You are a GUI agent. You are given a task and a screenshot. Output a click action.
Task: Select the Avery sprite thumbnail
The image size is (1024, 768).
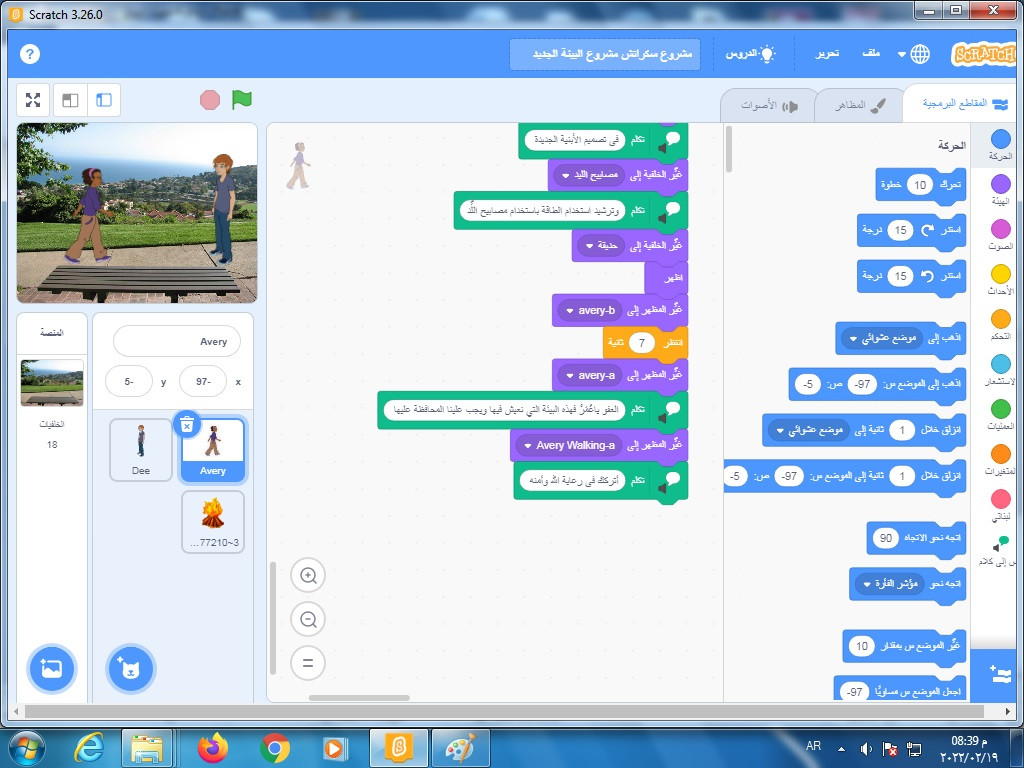tap(213, 449)
